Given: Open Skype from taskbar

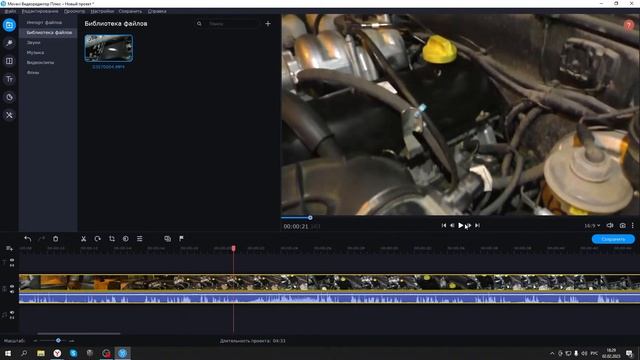Looking at the screenshot, I should click(x=73, y=353).
